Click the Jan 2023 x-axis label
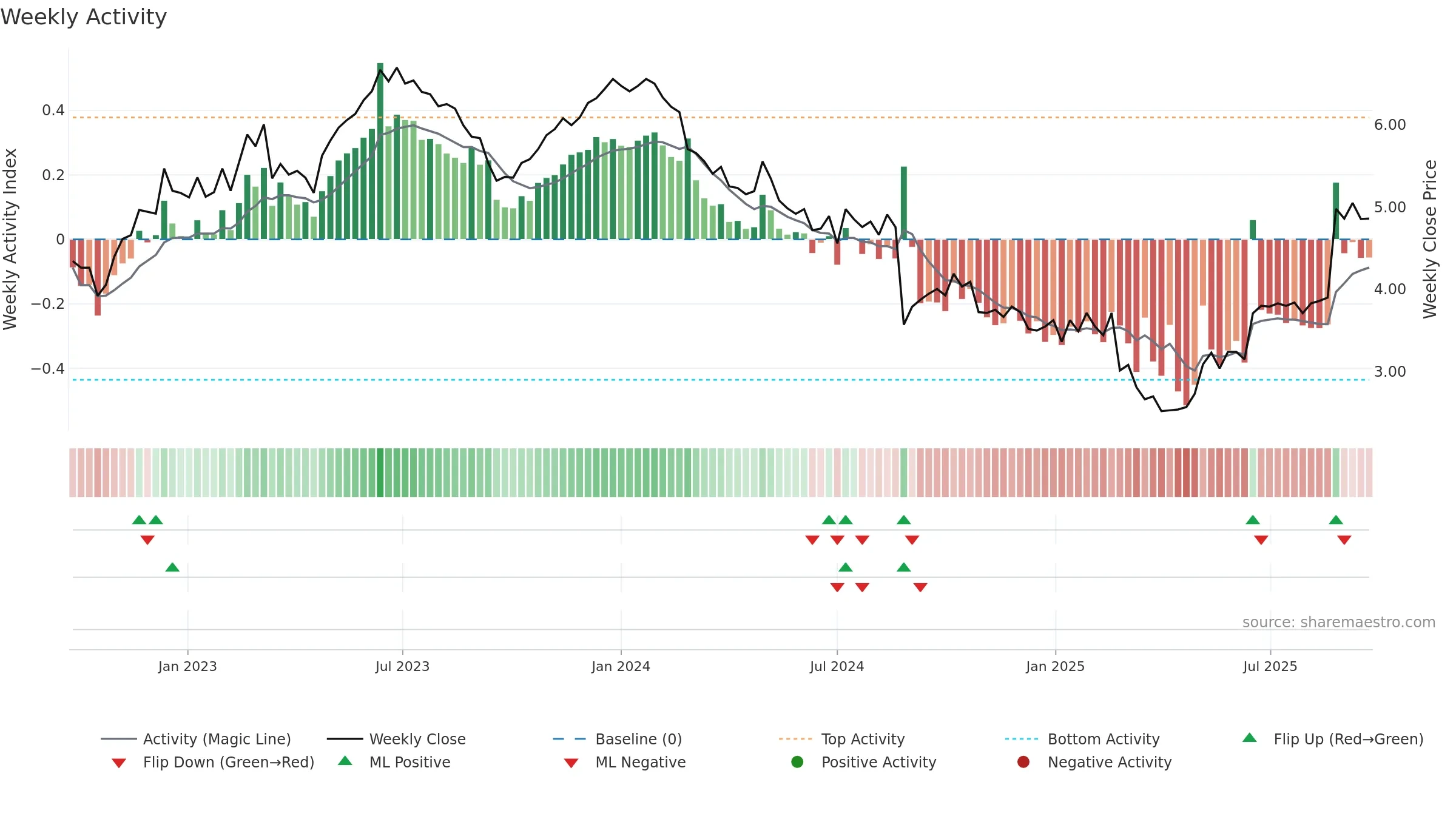The image size is (1456, 819). coord(187,666)
